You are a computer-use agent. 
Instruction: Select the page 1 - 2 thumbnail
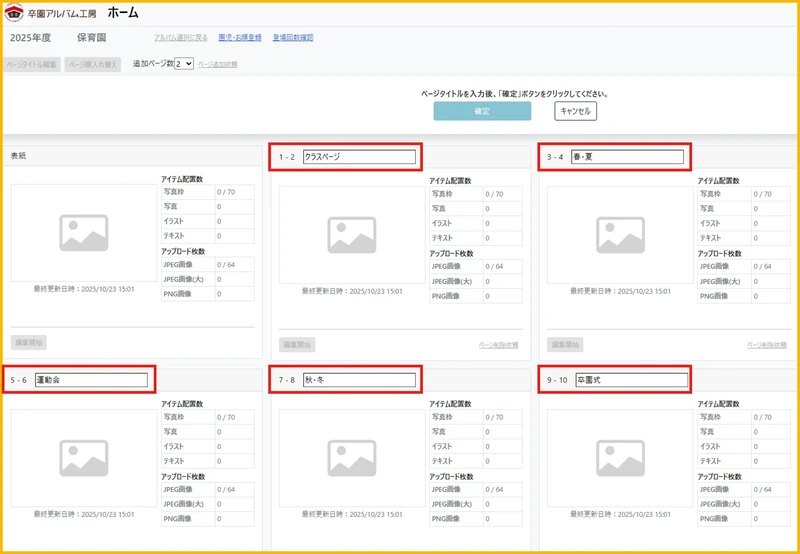tap(352, 235)
